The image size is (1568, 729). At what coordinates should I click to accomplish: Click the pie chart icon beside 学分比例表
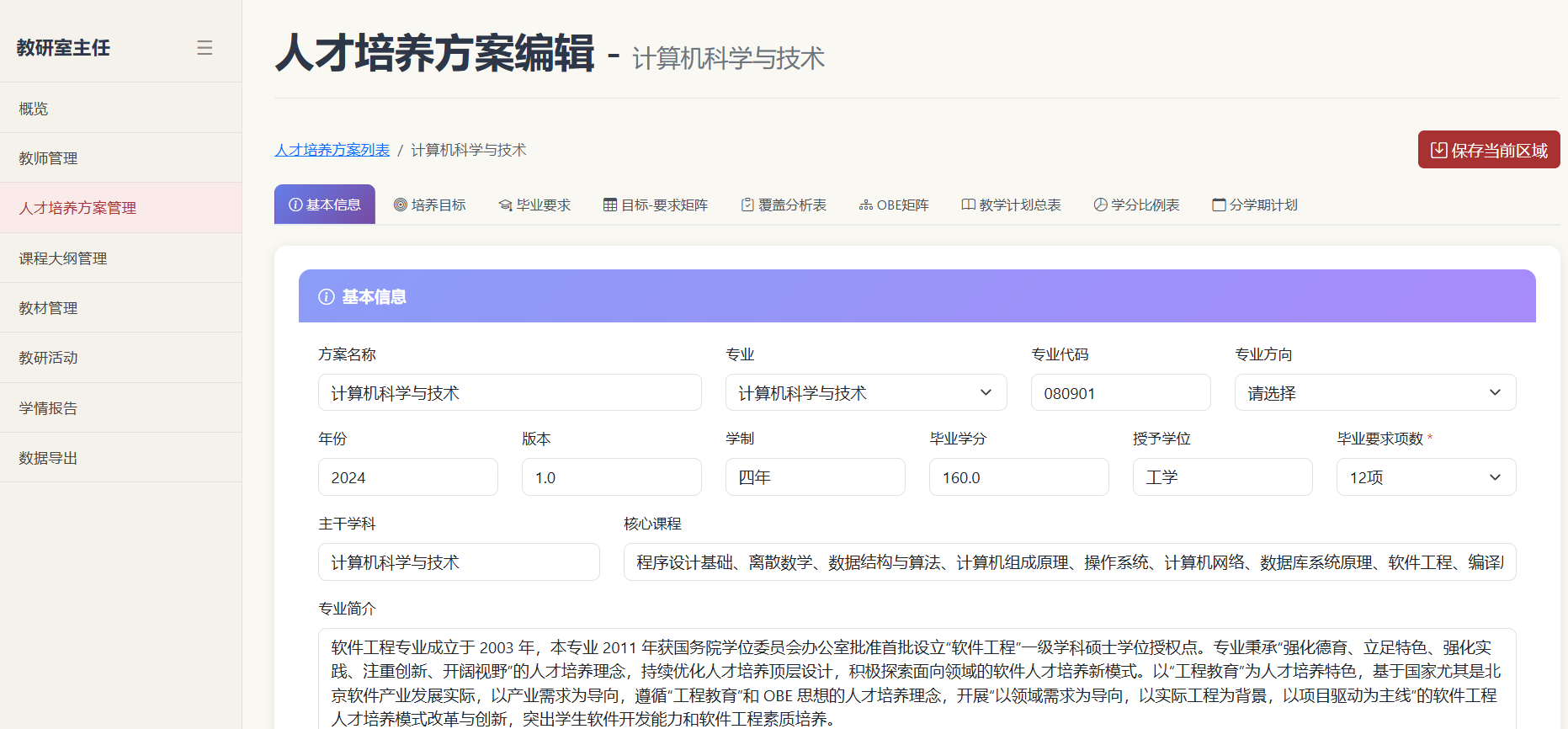(1100, 205)
